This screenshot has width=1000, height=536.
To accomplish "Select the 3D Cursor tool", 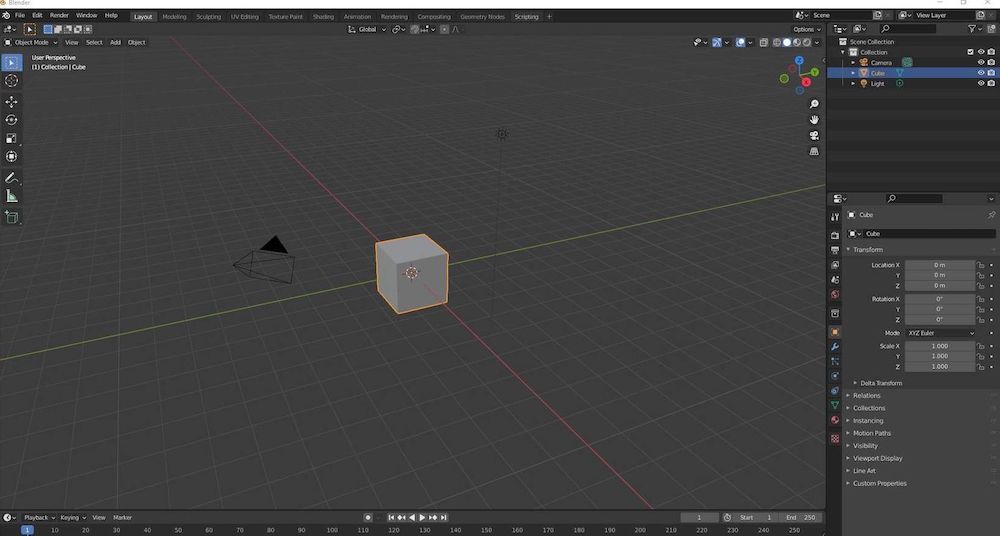I will (12, 80).
